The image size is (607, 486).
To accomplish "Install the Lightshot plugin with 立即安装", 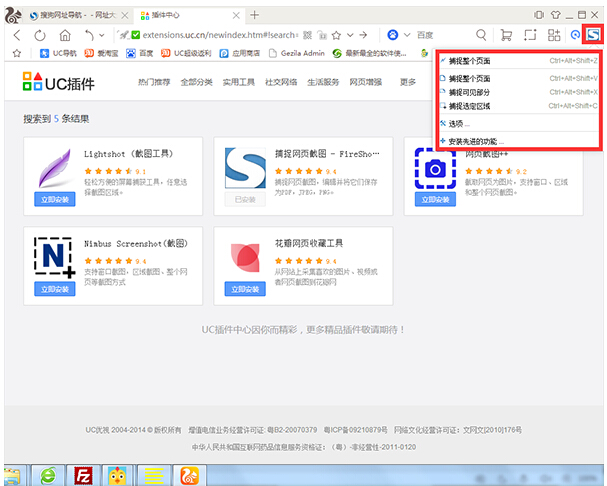I will coord(55,199).
